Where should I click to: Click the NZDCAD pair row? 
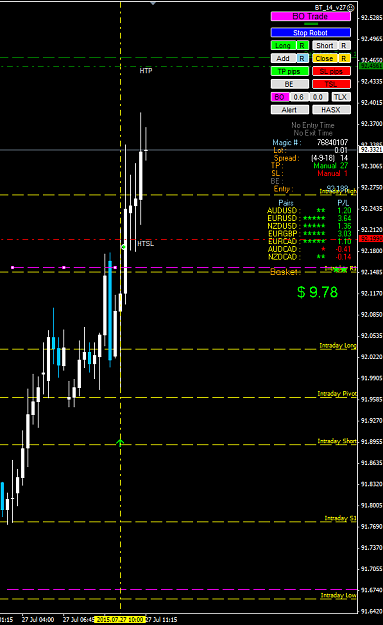pyautogui.click(x=309, y=257)
